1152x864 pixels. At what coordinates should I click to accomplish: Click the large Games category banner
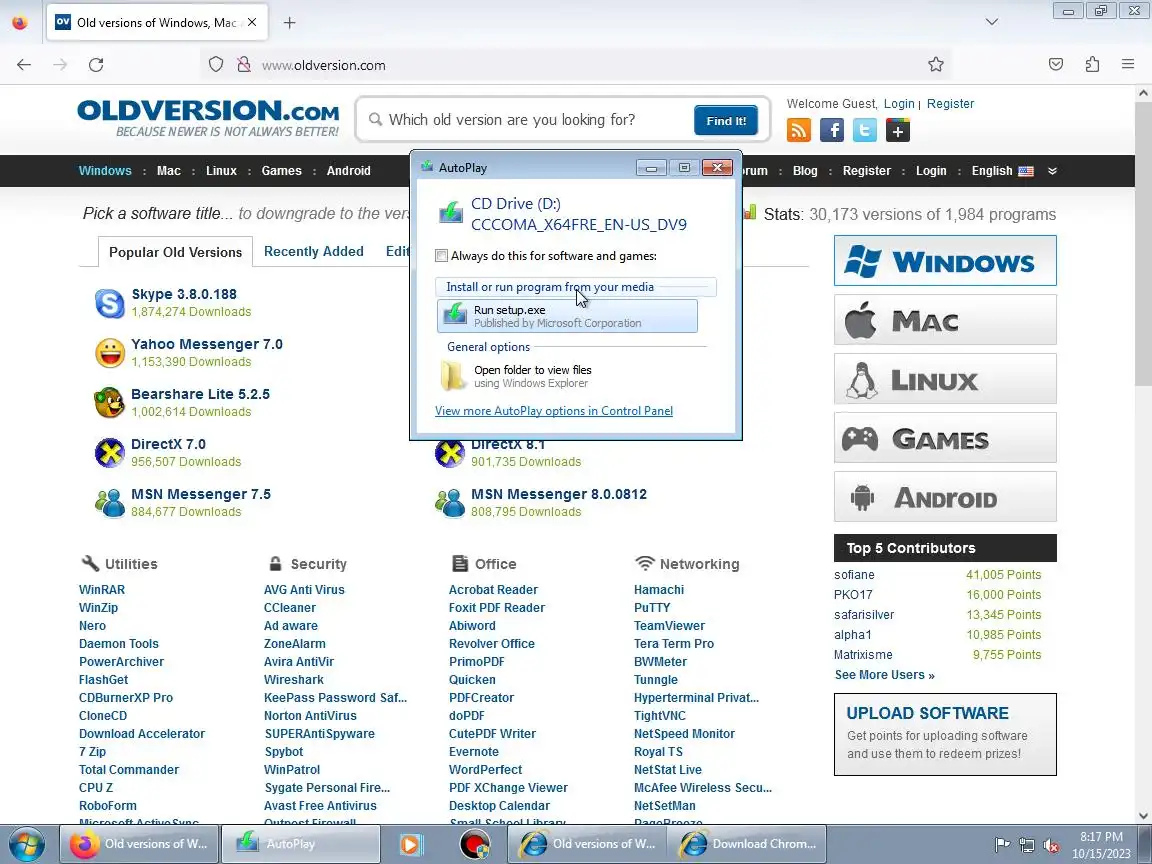tap(946, 437)
